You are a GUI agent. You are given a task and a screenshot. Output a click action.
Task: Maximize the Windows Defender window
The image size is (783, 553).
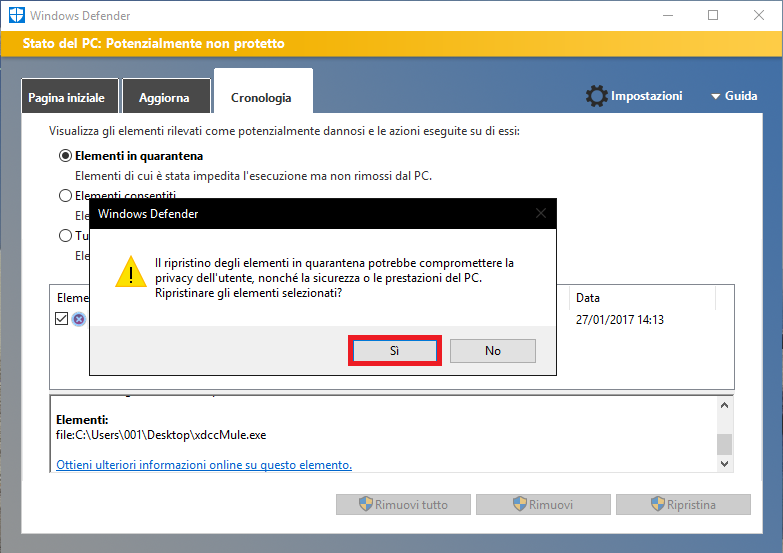(713, 16)
